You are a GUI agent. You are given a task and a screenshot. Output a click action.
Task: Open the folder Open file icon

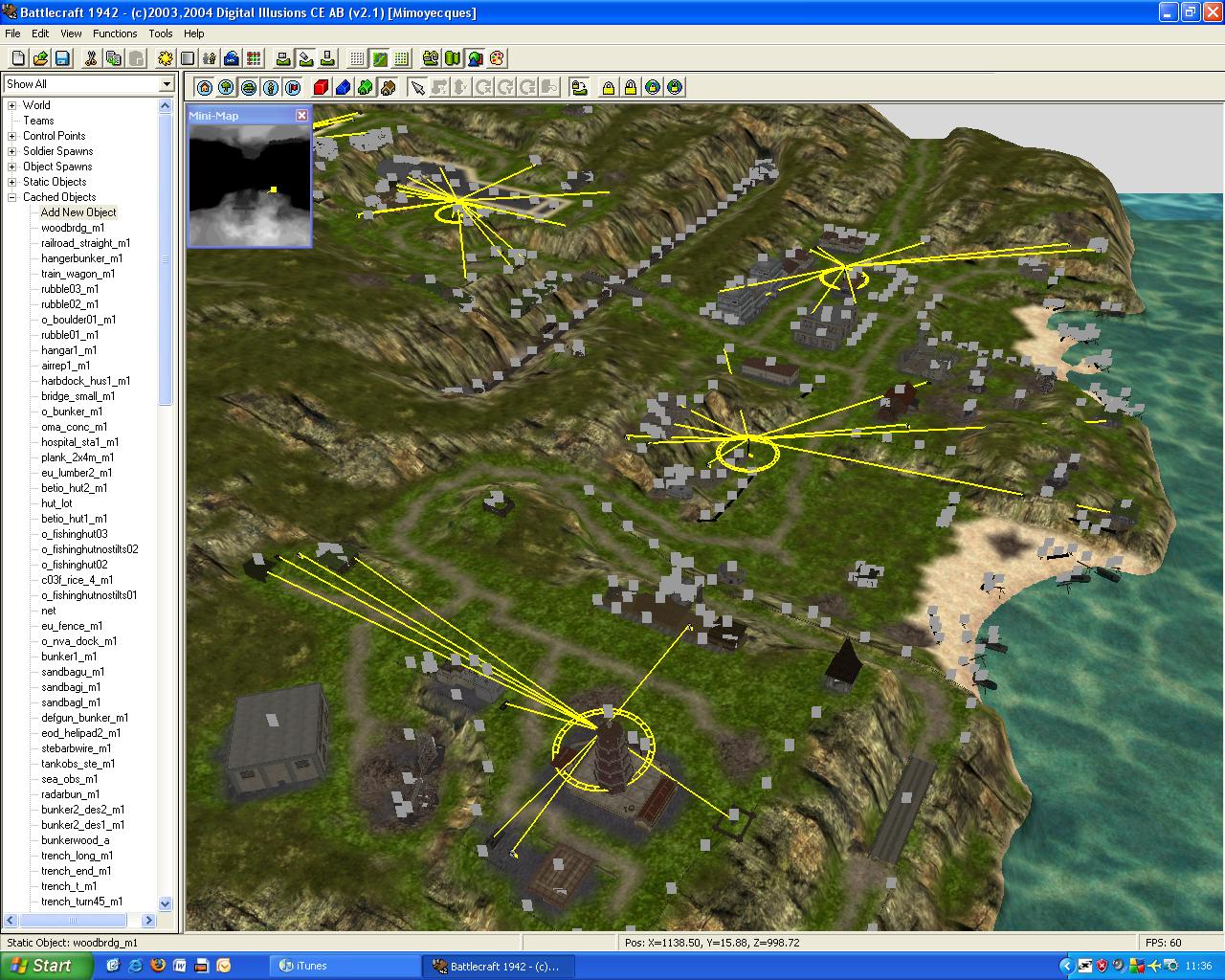(x=40, y=58)
